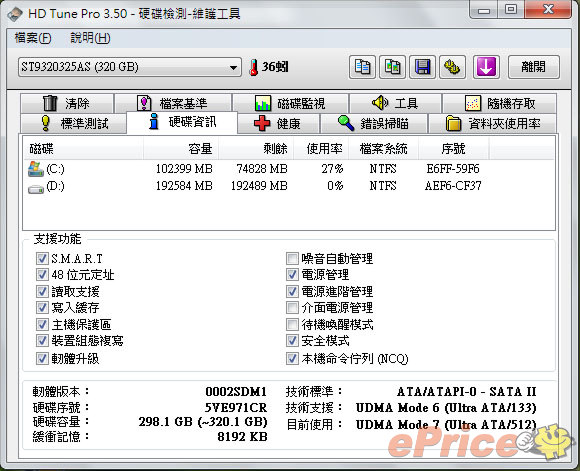Open the 說明(H) menu
Image resolution: width=580 pixels, height=471 pixels.
[90, 38]
